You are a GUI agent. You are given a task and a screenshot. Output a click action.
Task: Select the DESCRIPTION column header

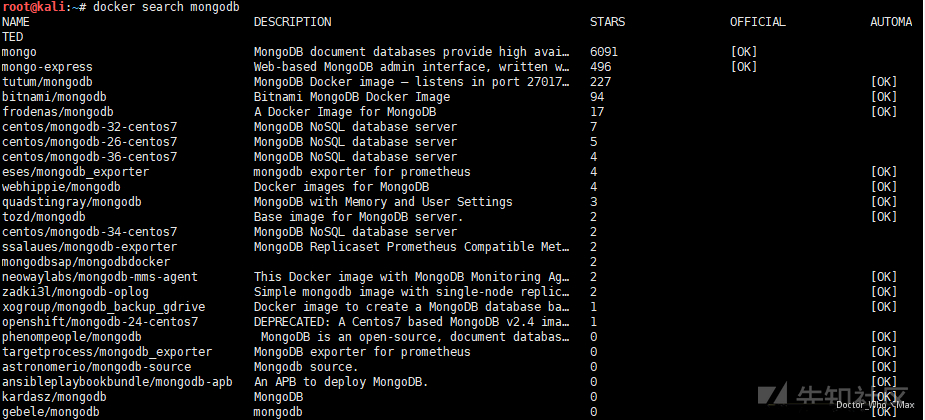tap(293, 22)
